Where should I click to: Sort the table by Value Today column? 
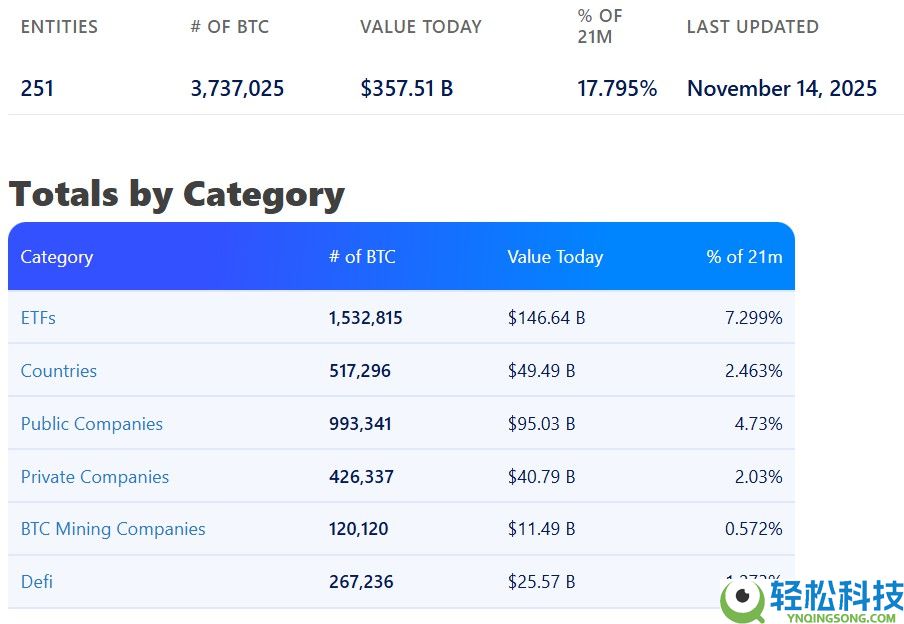[x=555, y=257]
